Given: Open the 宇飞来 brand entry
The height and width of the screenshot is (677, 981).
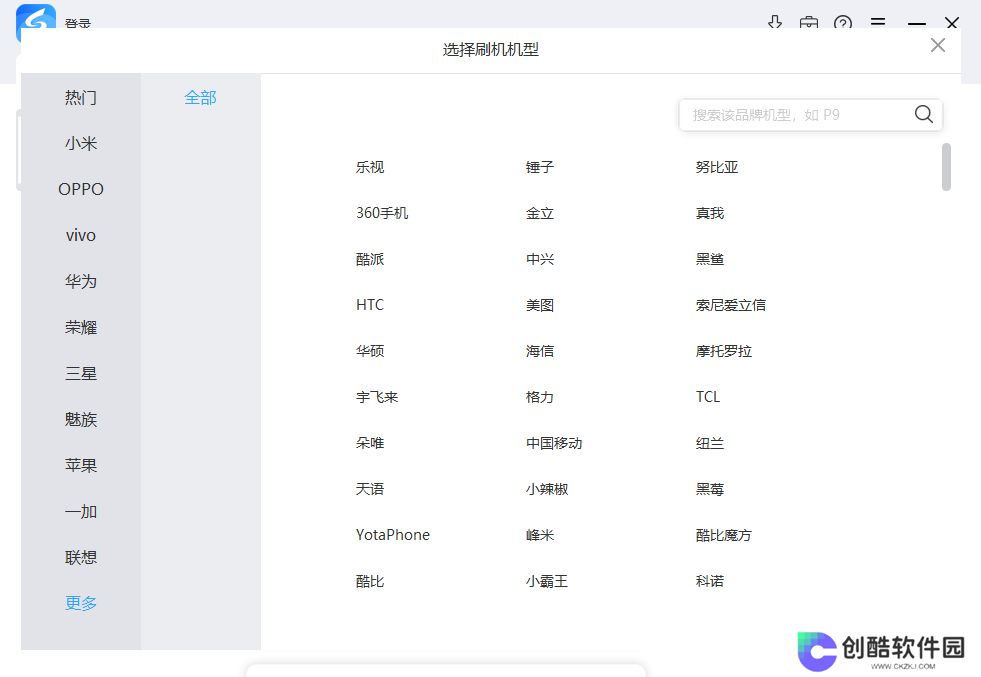Looking at the screenshot, I should coord(377,397).
